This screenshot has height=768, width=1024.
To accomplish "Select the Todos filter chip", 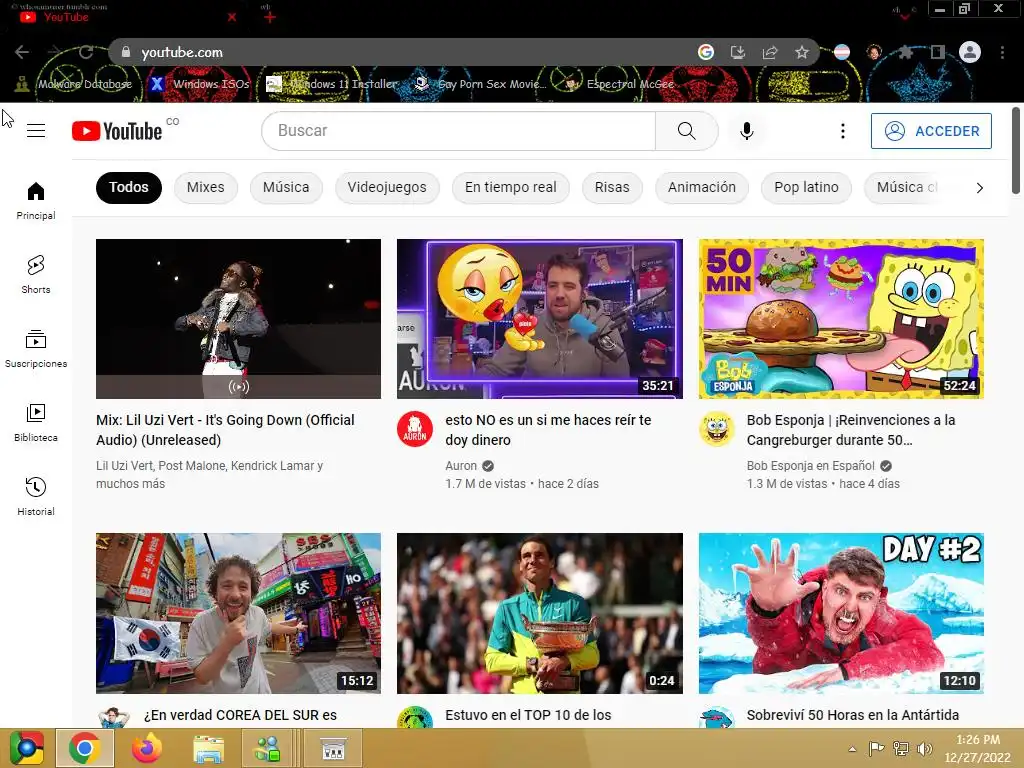I will (129, 187).
